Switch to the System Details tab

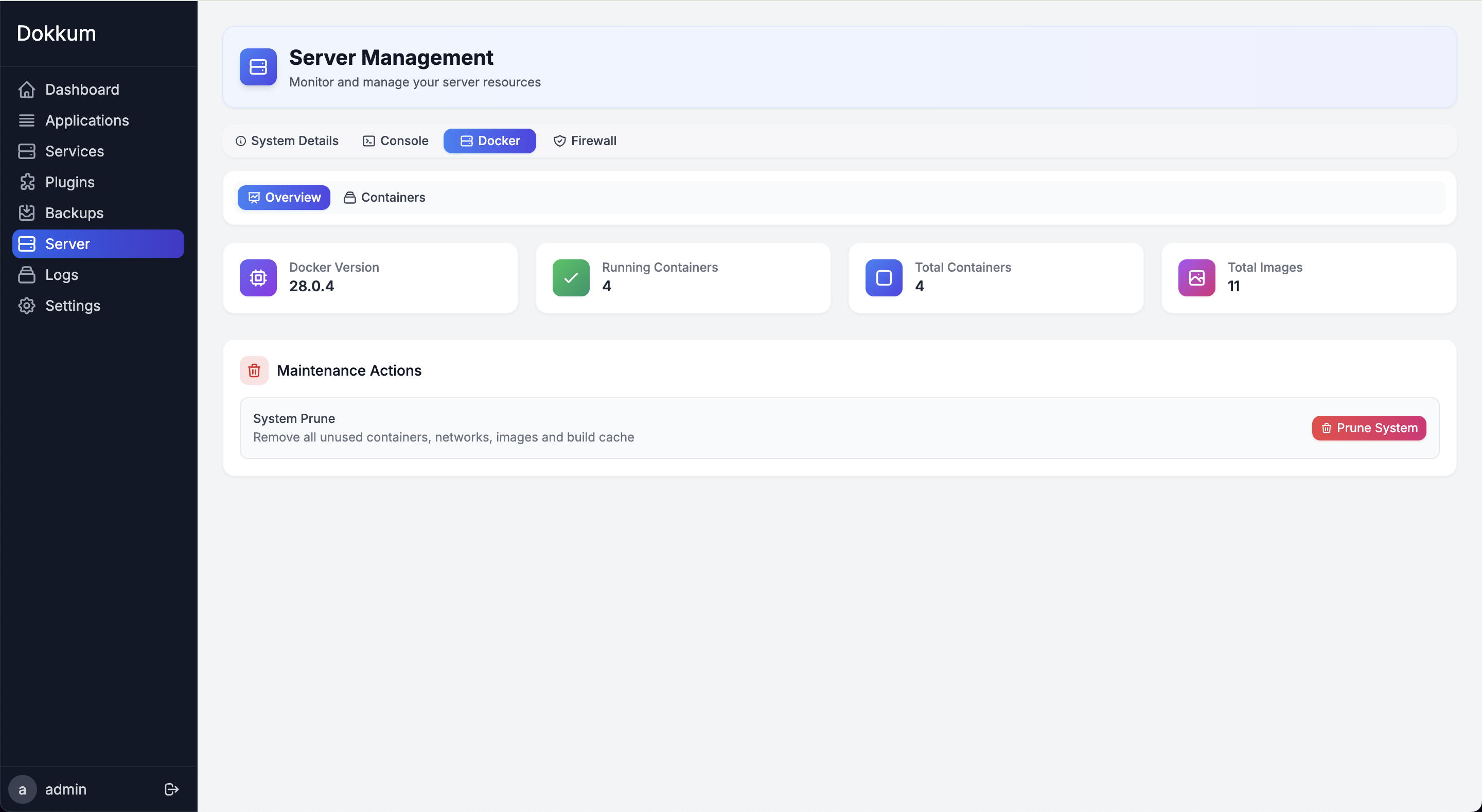click(x=287, y=140)
